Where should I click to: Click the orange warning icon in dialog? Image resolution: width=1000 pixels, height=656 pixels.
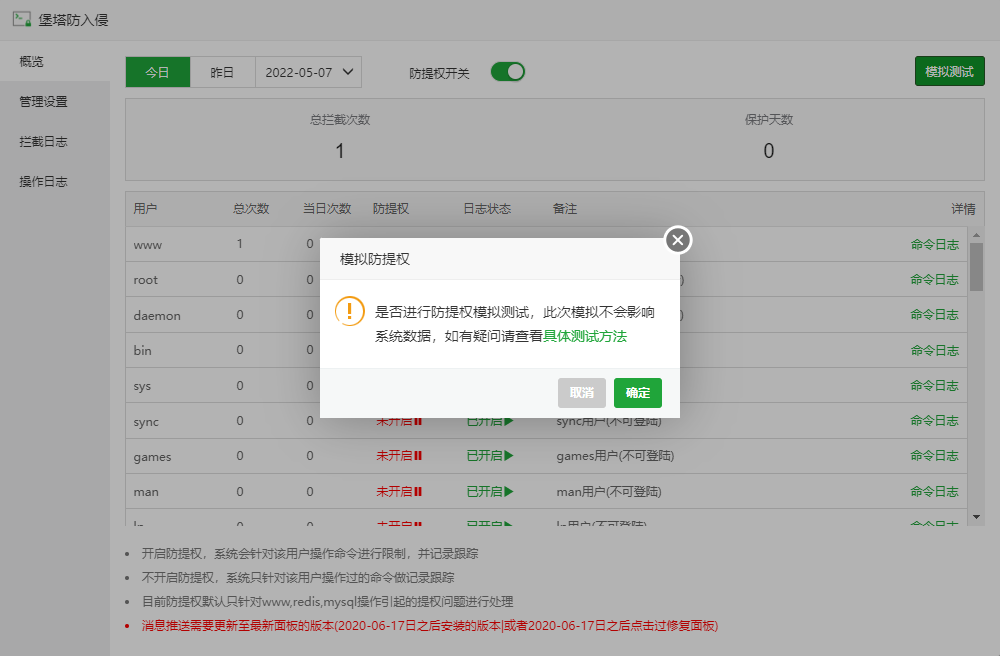click(x=350, y=310)
